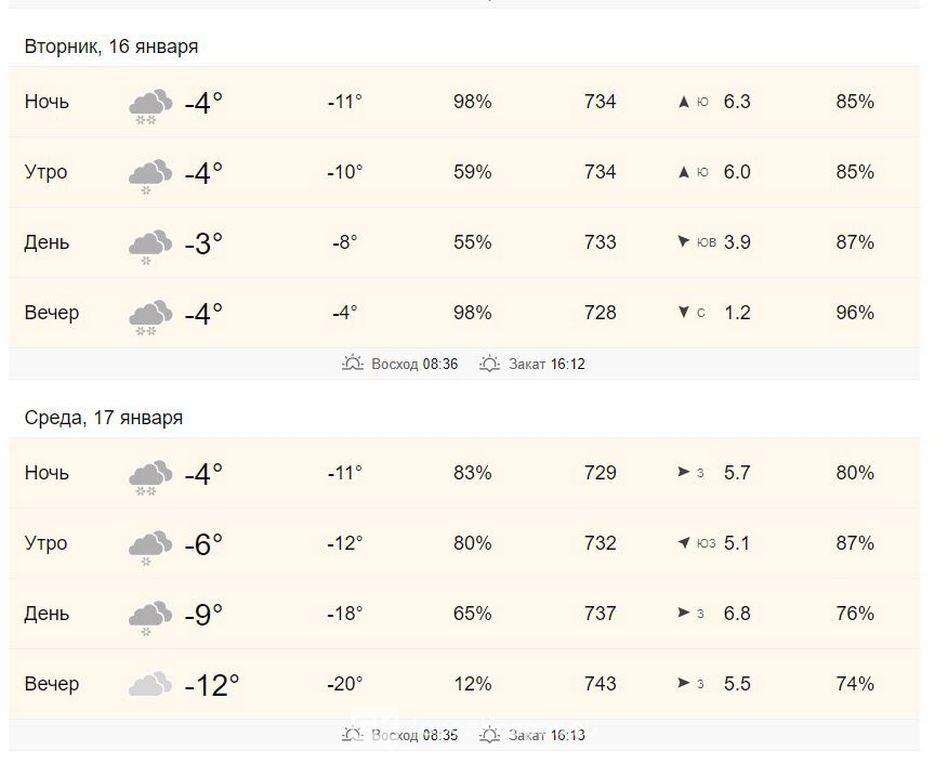Click Tuesday night south wind arrow

tap(684, 102)
